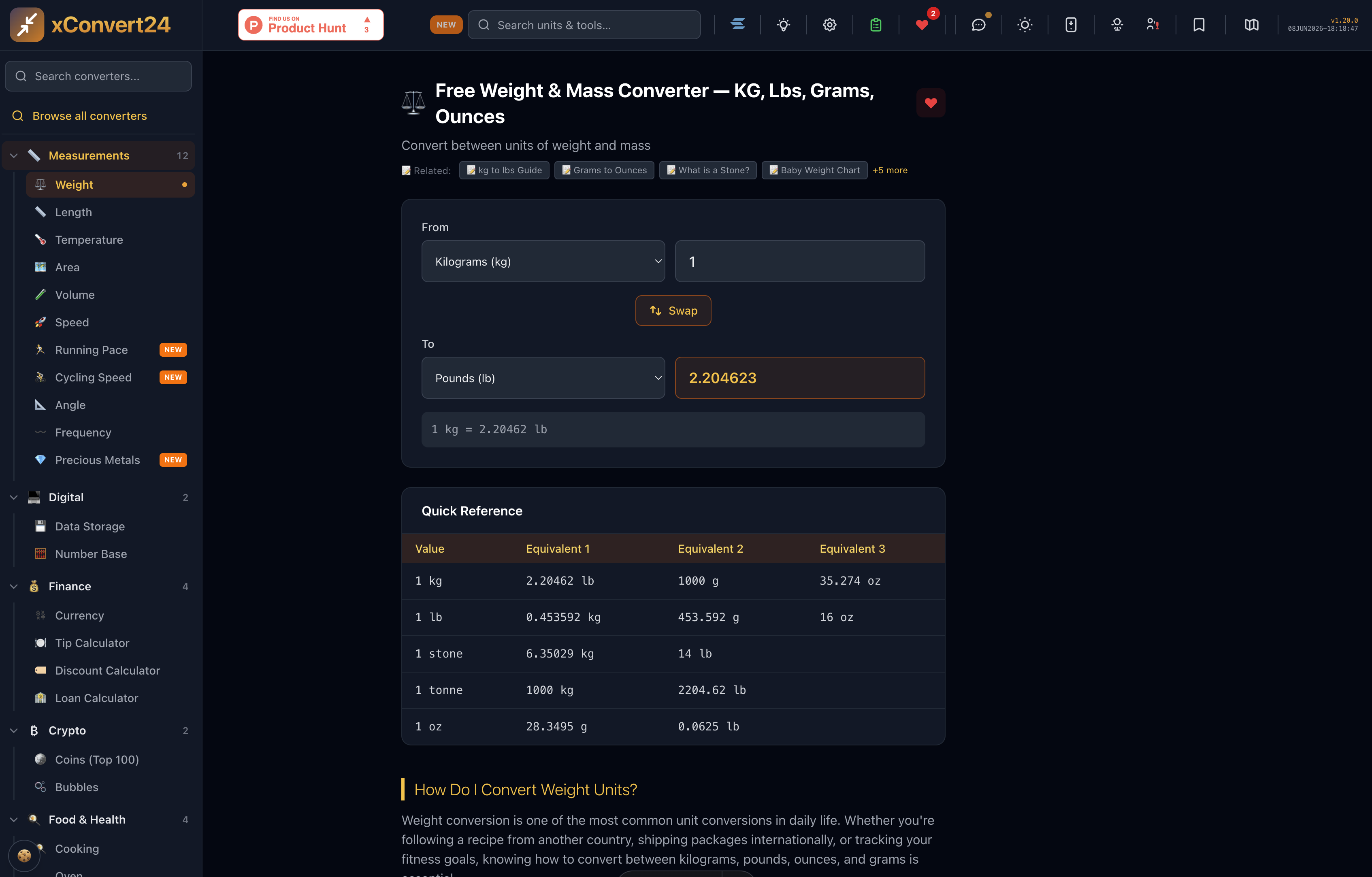Toggle favorite for the Weight converter page

click(x=931, y=102)
